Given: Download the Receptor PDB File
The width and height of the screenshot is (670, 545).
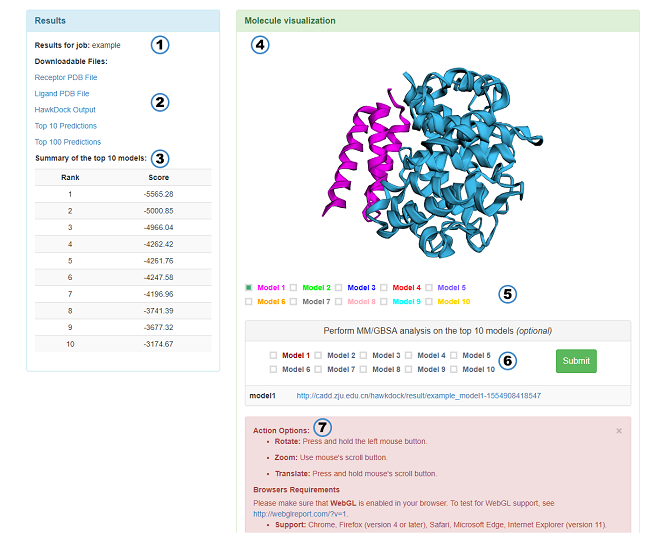Looking at the screenshot, I should [x=66, y=77].
